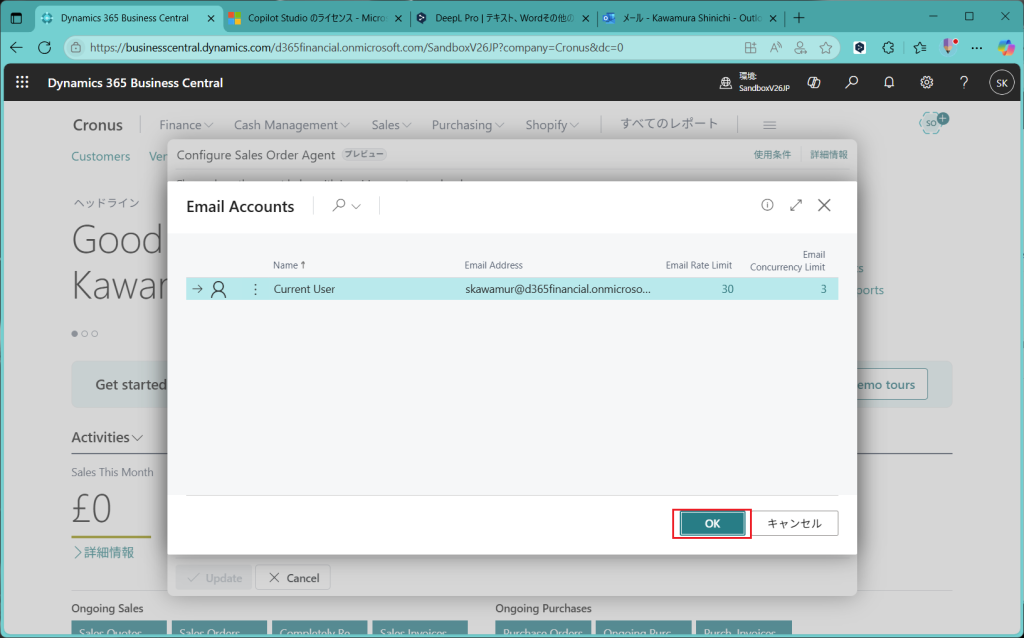Open the Copilot icon in Business Central header
The image size is (1024, 638).
click(x=814, y=82)
